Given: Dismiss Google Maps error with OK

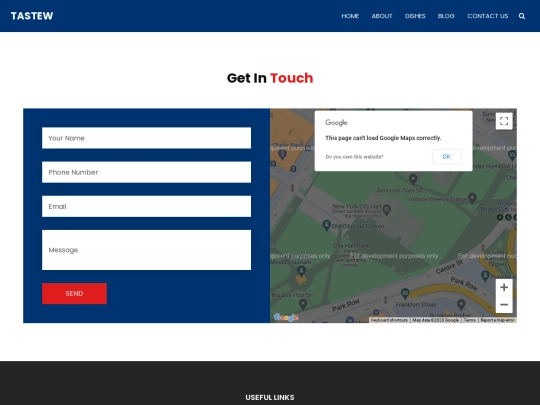Looking at the screenshot, I should pos(446,156).
